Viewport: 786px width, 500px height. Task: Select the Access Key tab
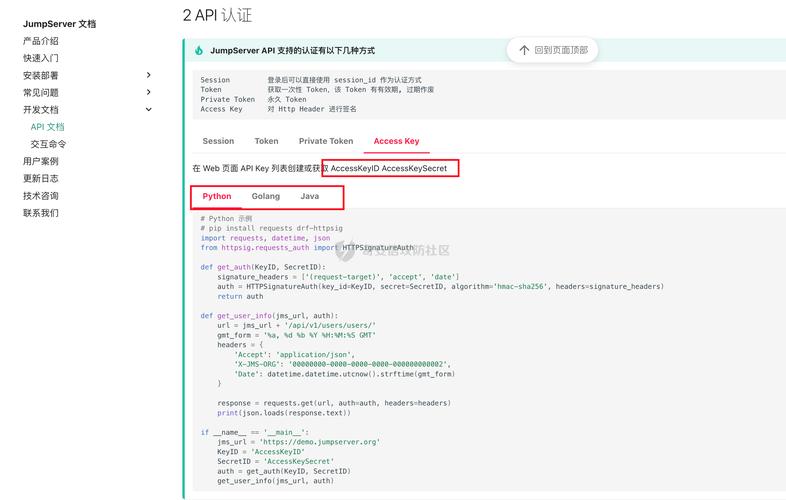coord(397,141)
